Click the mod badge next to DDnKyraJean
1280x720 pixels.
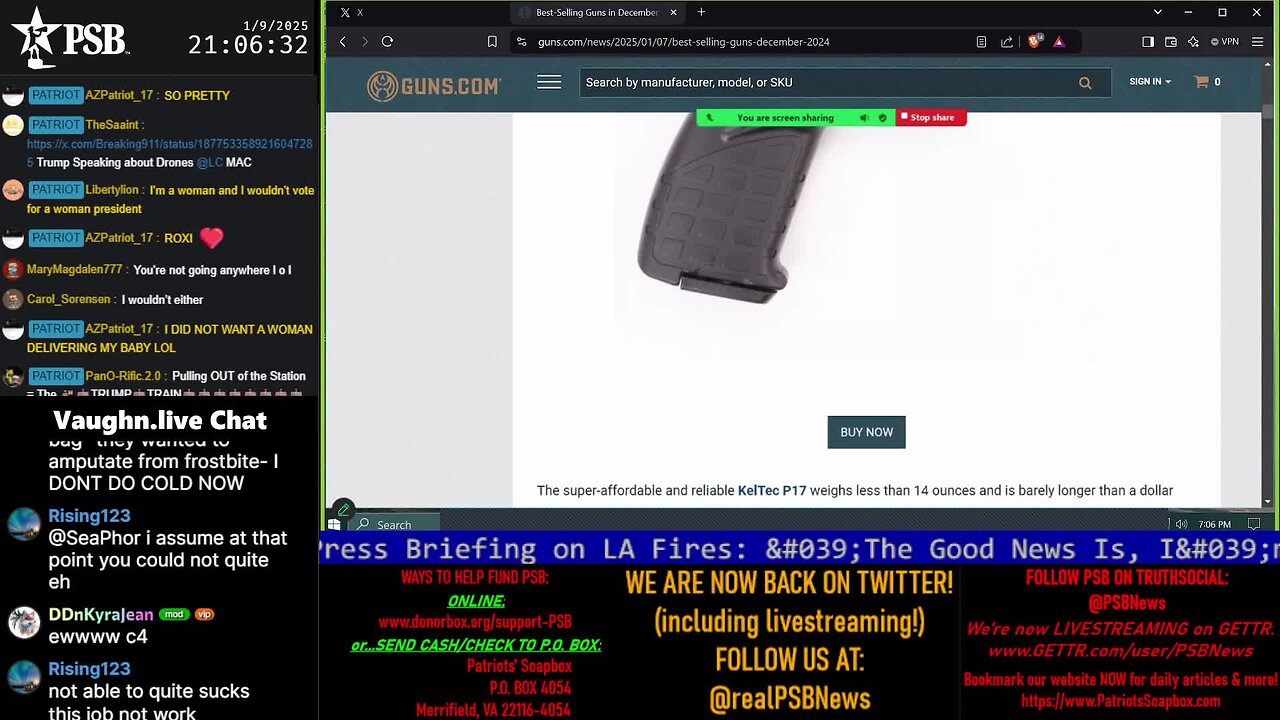pyautogui.click(x=174, y=614)
